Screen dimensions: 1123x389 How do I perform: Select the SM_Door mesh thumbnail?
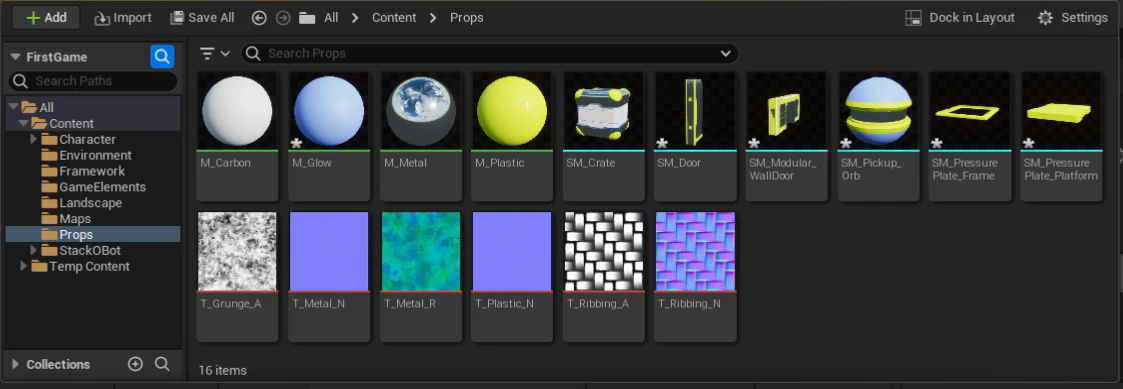pyautogui.click(x=695, y=110)
